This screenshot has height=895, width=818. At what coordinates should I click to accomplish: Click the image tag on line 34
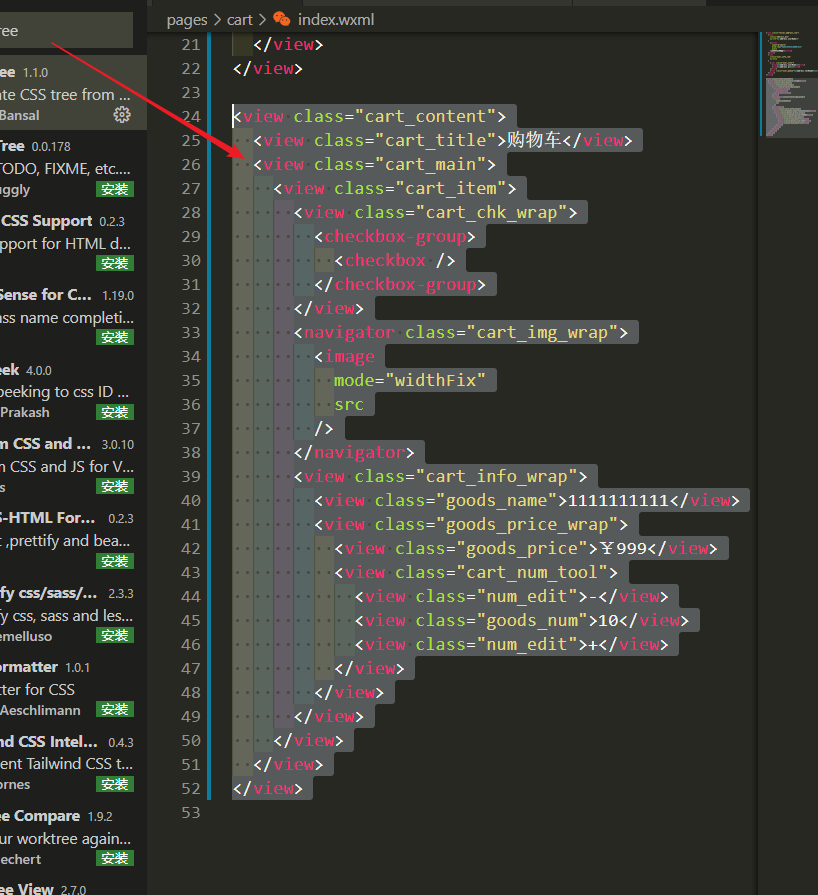(345, 356)
